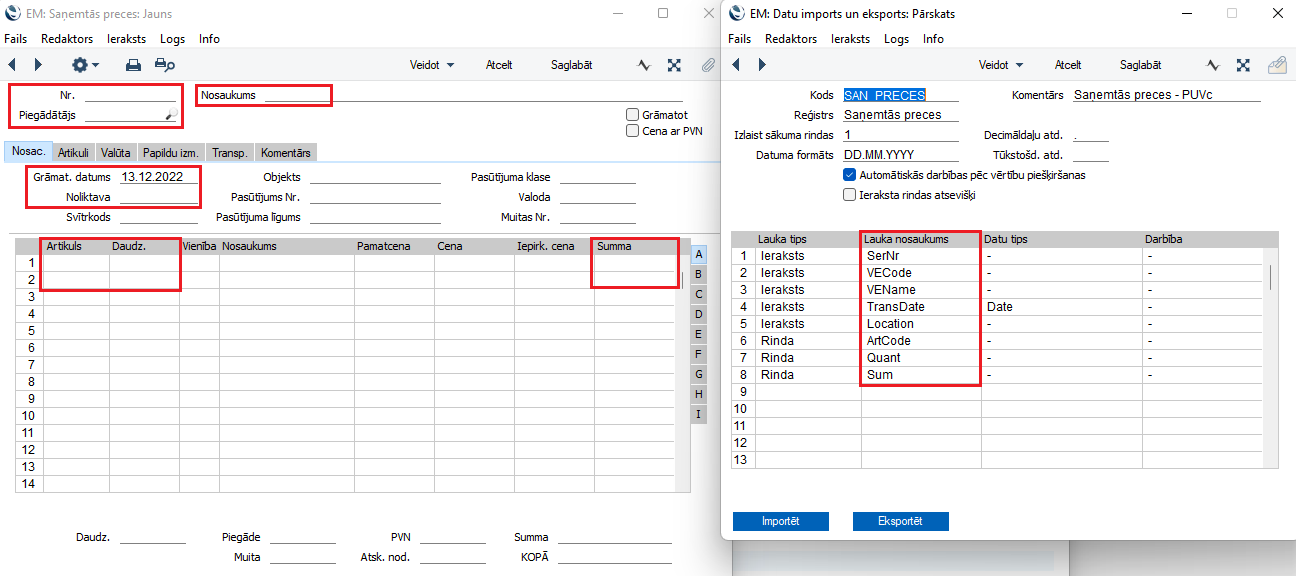The height and width of the screenshot is (576, 1296).
Task: Click the expand arrows icon in import window
Action: point(1243,65)
